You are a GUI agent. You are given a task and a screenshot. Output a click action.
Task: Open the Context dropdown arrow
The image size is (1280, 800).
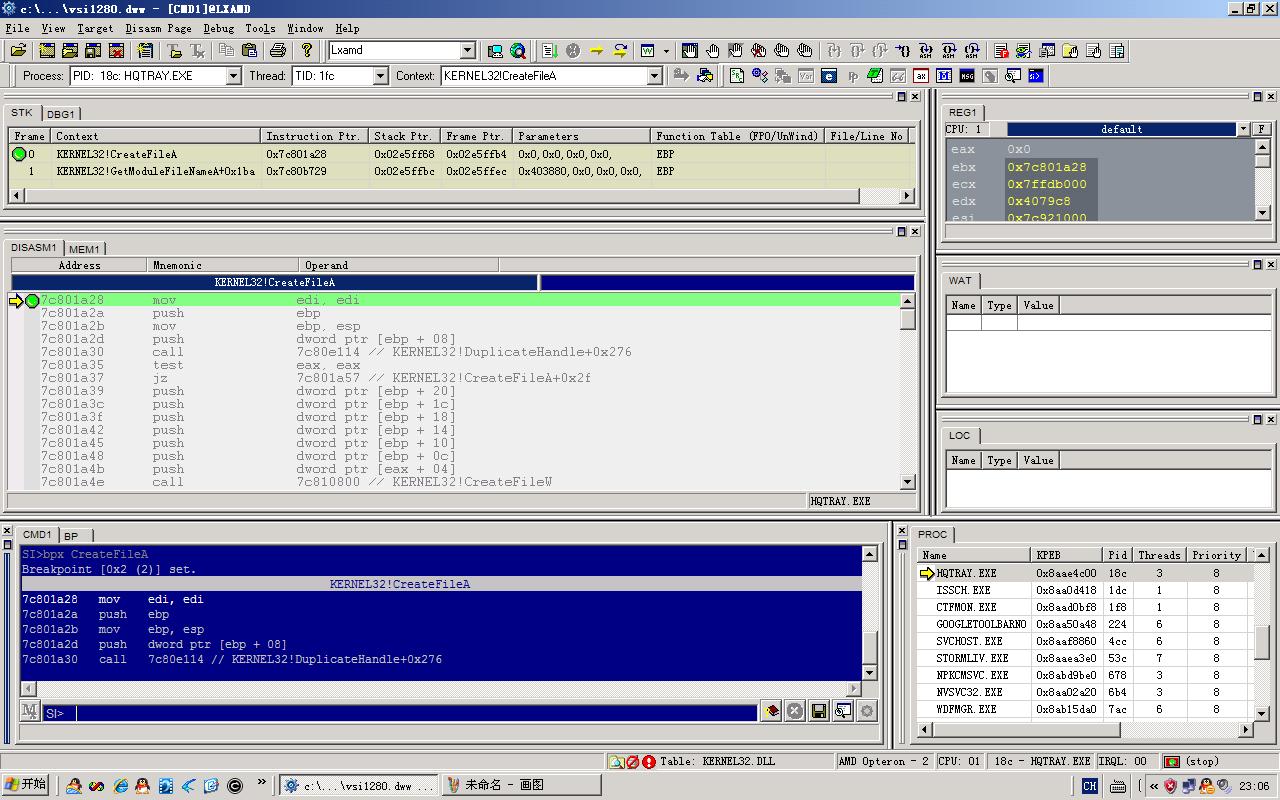[x=655, y=76]
